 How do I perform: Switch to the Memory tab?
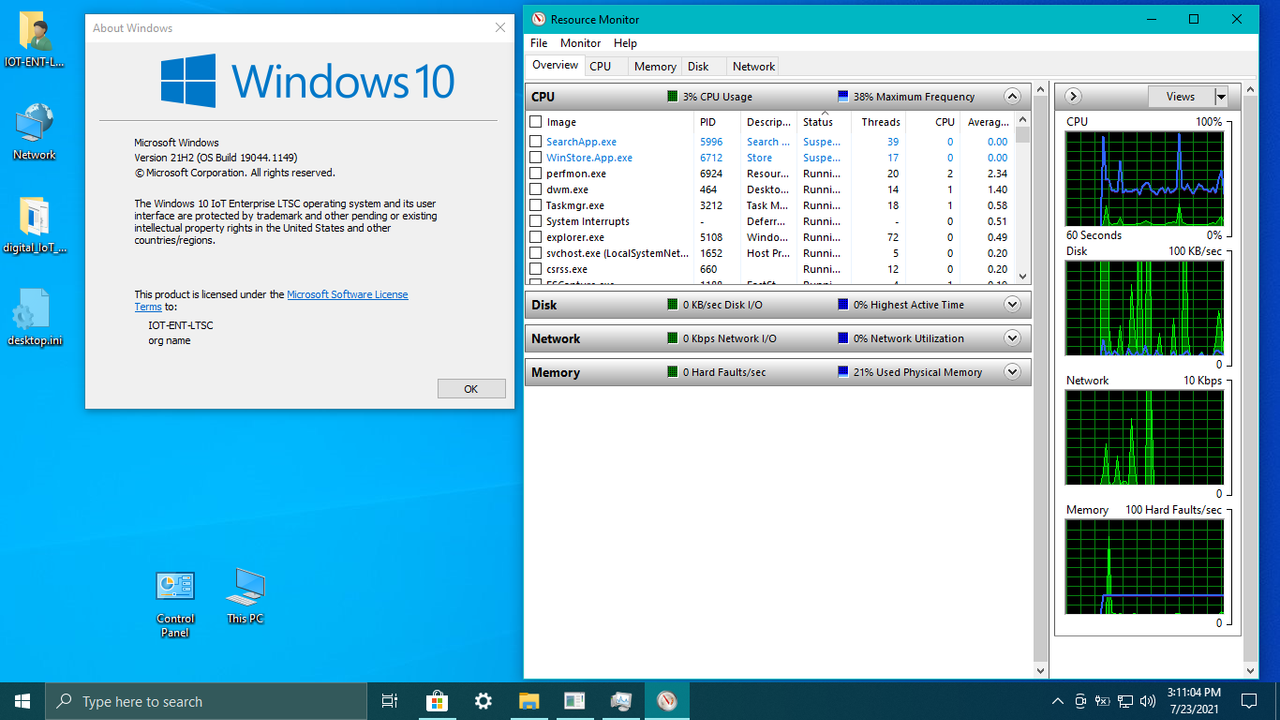click(x=655, y=66)
